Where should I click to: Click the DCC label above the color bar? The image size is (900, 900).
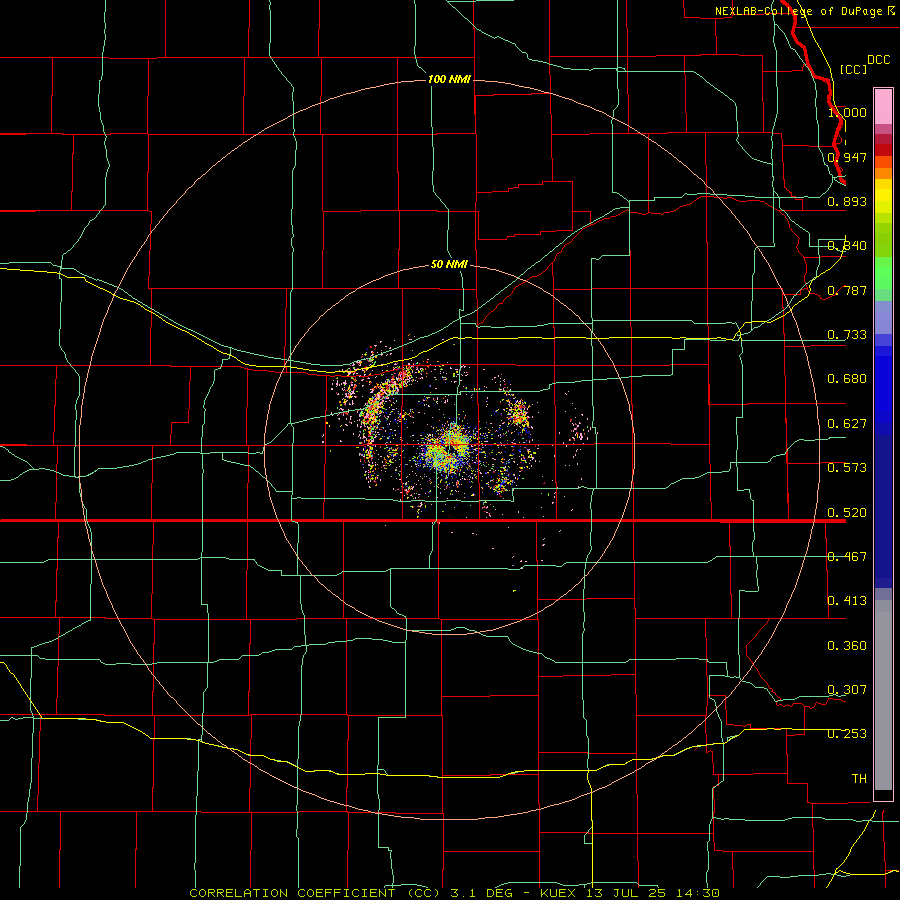[878, 60]
